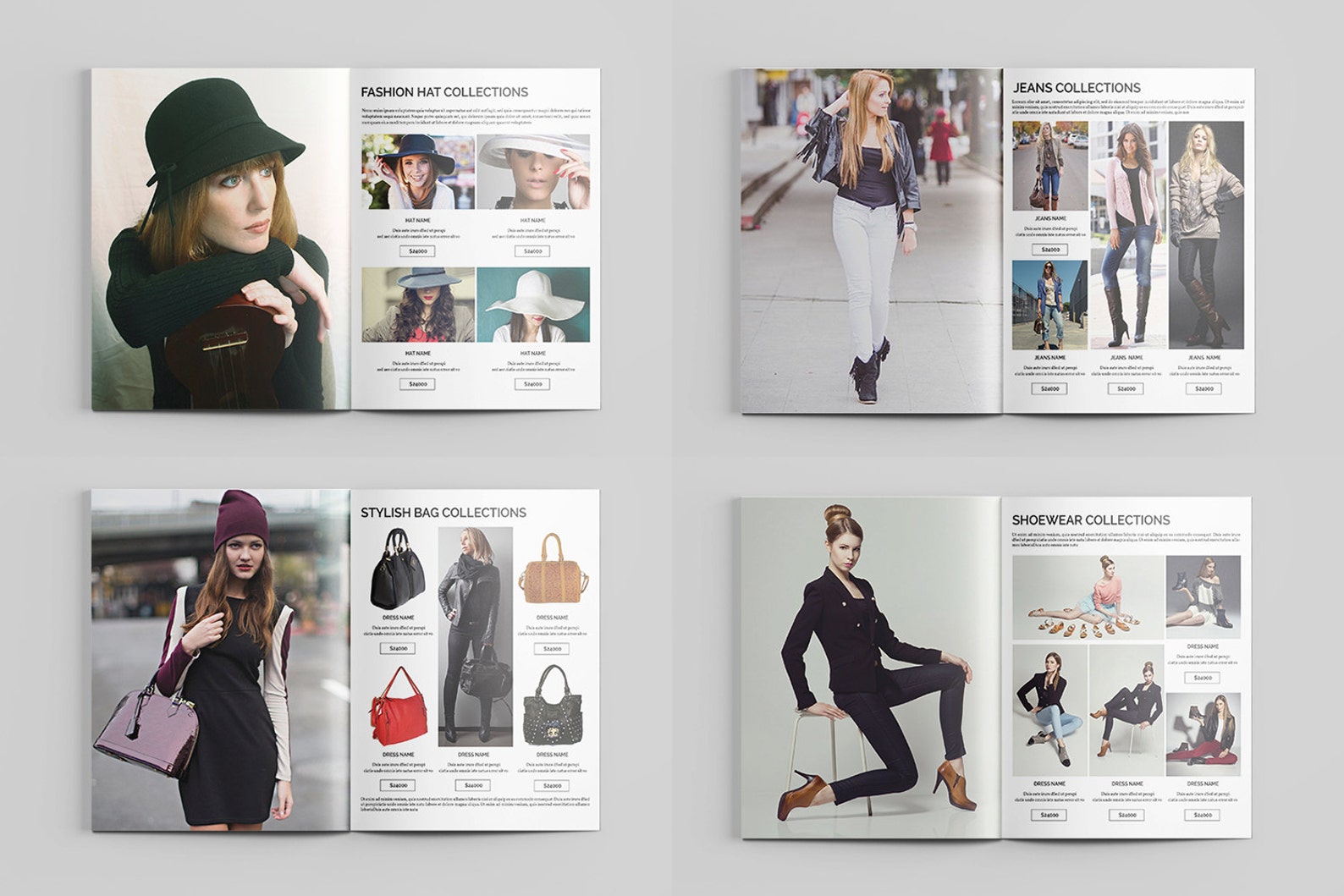Select the tan handbag image
The width and height of the screenshot is (1344, 896).
pos(554,568)
